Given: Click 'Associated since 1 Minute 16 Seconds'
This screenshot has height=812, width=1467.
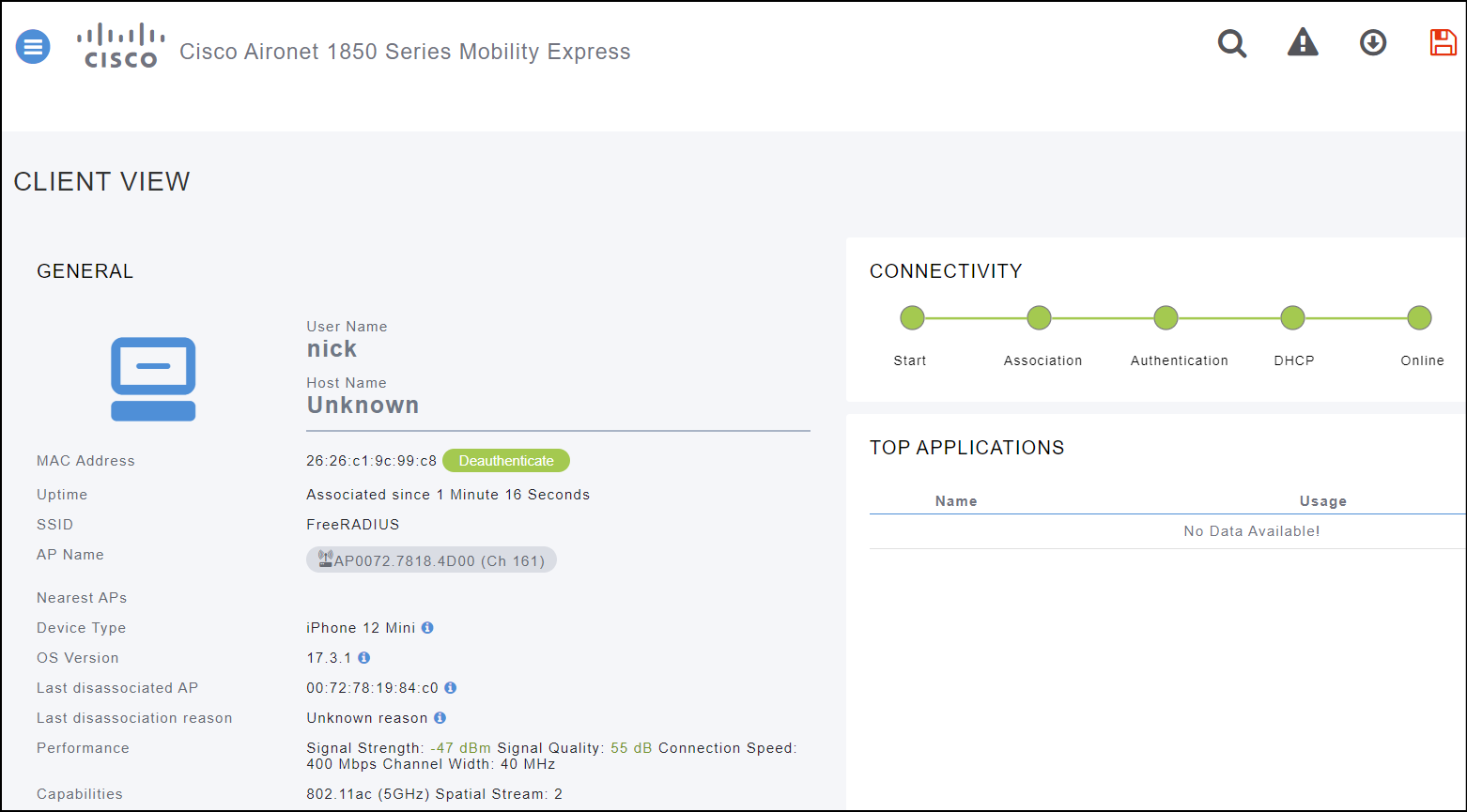Looking at the screenshot, I should tap(448, 495).
